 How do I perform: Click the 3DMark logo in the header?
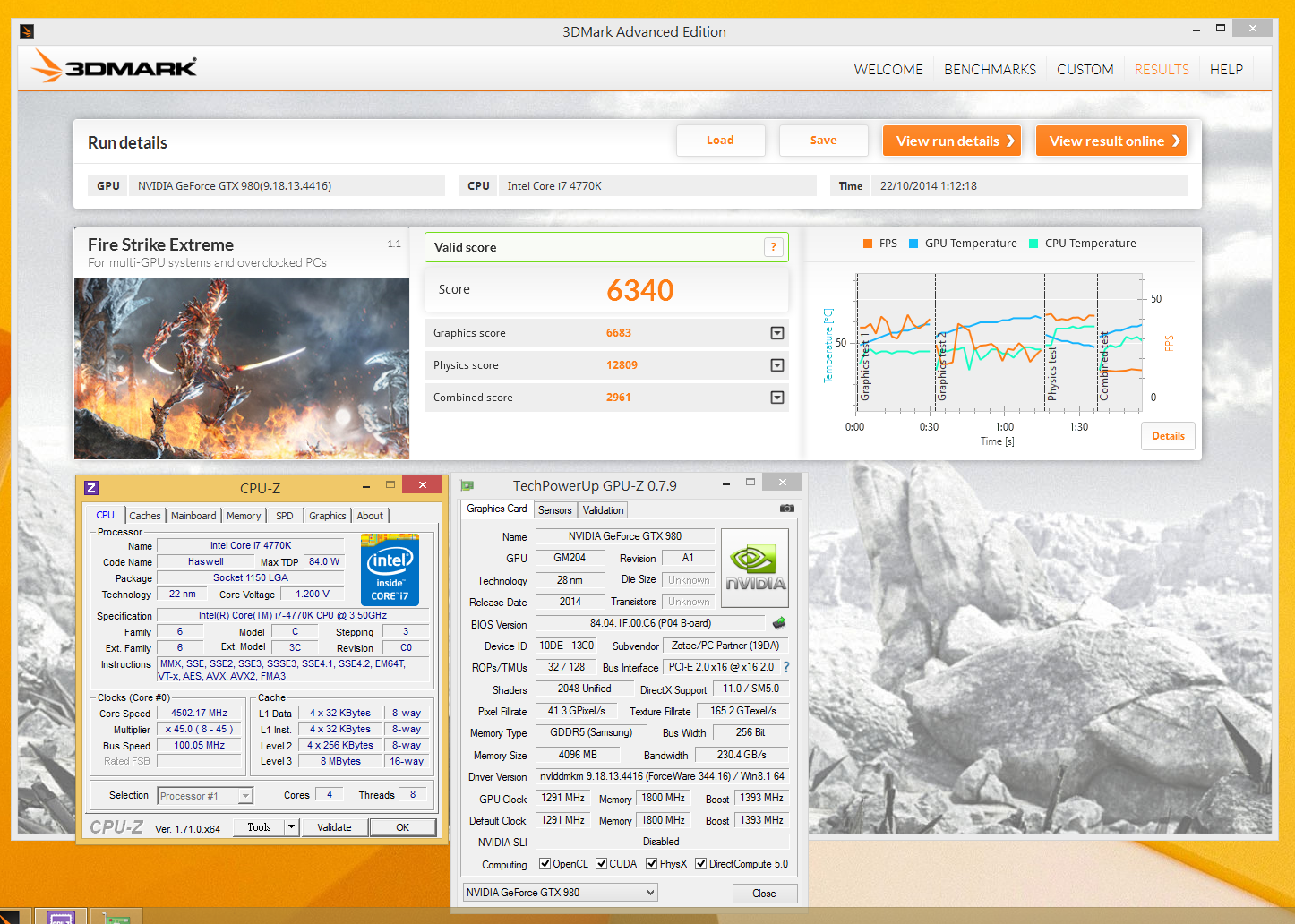click(x=114, y=66)
